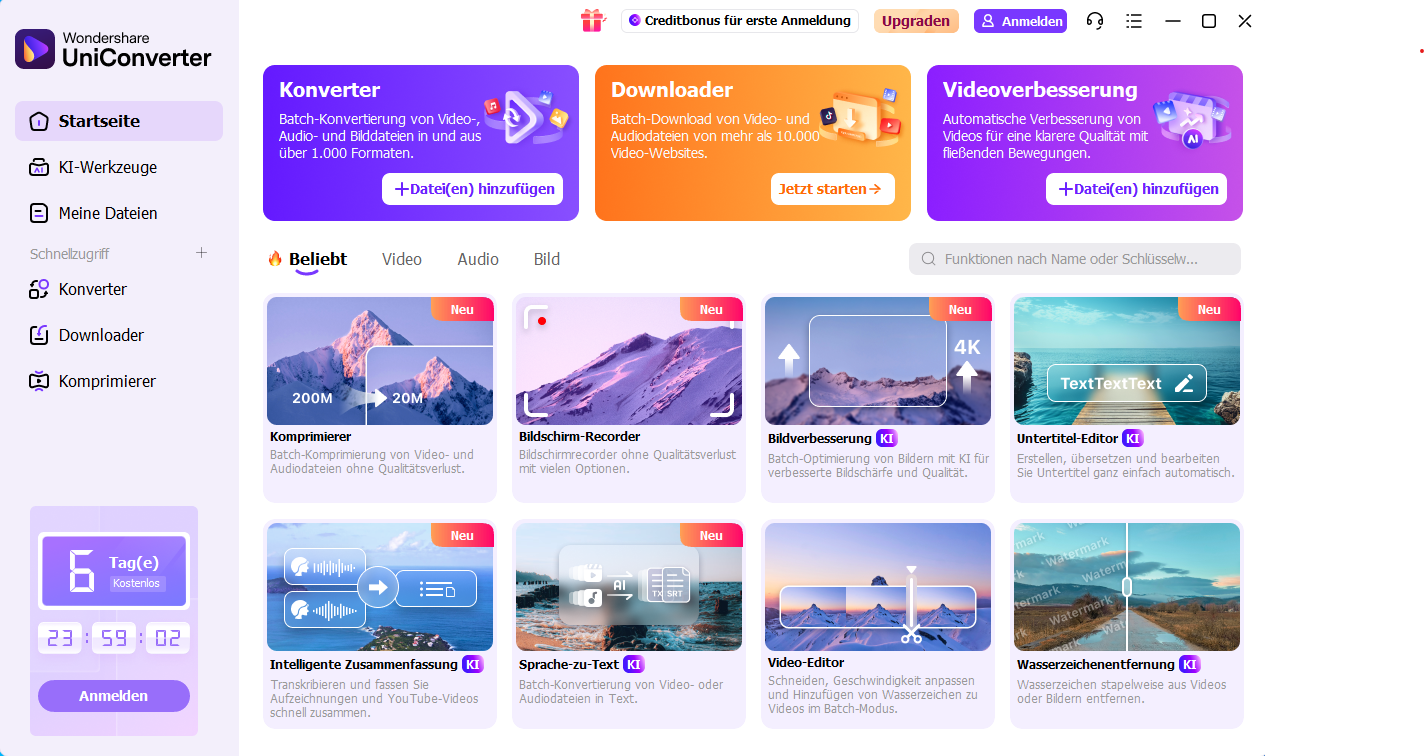Screen dimensions: 1425x756
Task: Select Meine Dateien in the sidebar
Action: (104, 213)
